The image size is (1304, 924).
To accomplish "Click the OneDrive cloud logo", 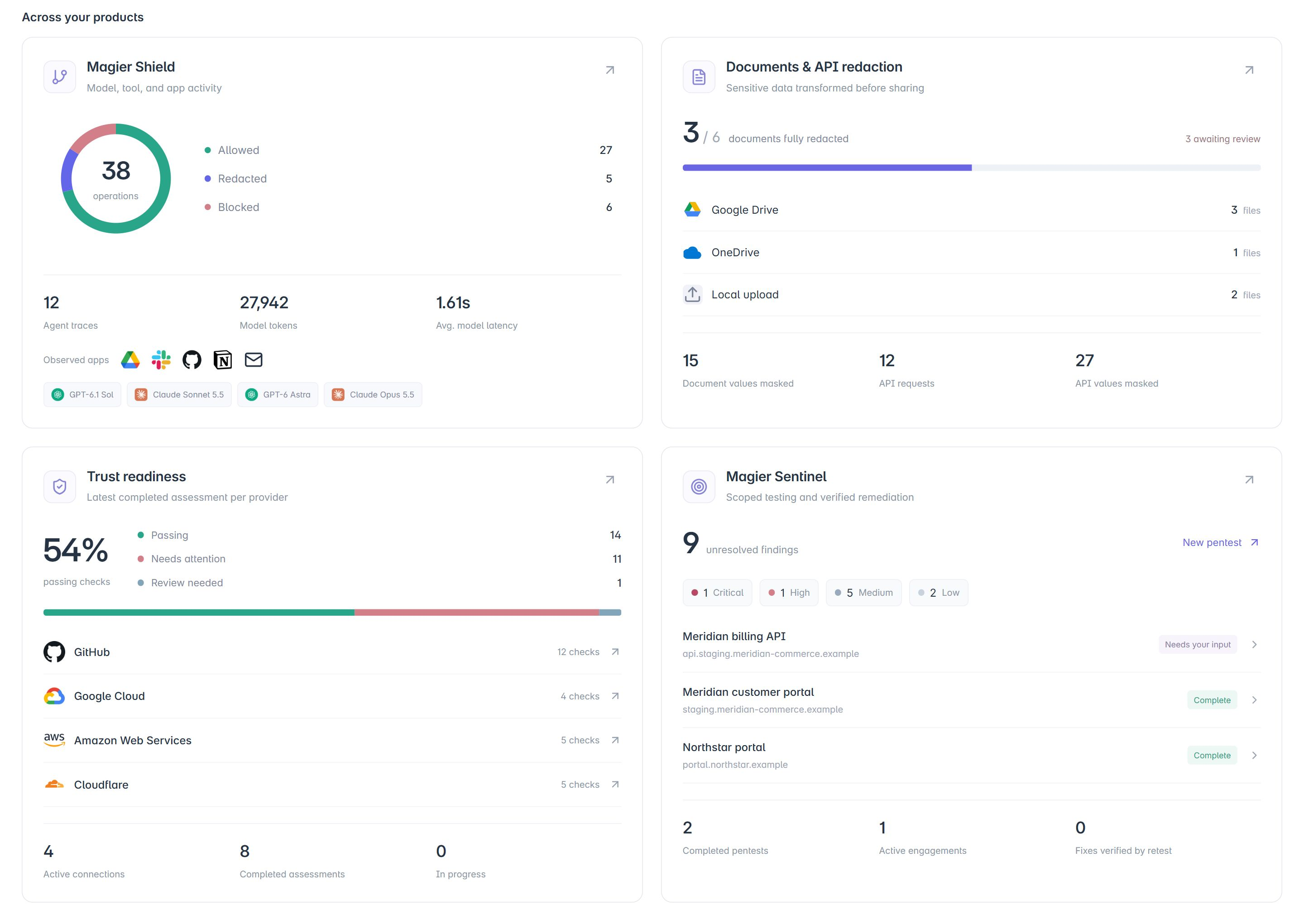I will click(692, 253).
